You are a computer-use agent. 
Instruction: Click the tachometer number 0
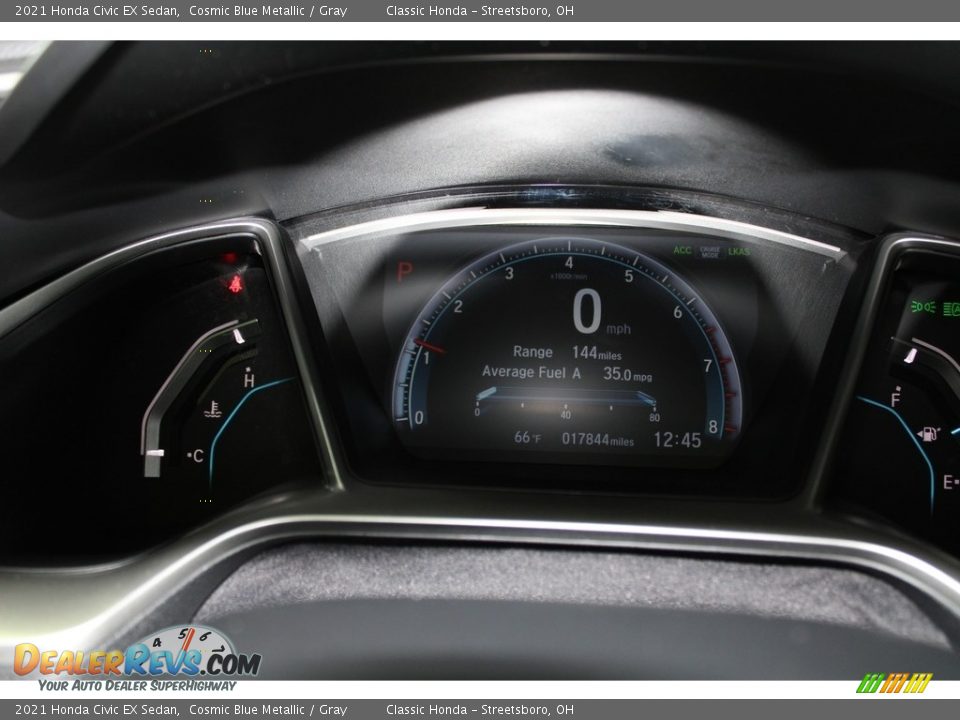(419, 418)
